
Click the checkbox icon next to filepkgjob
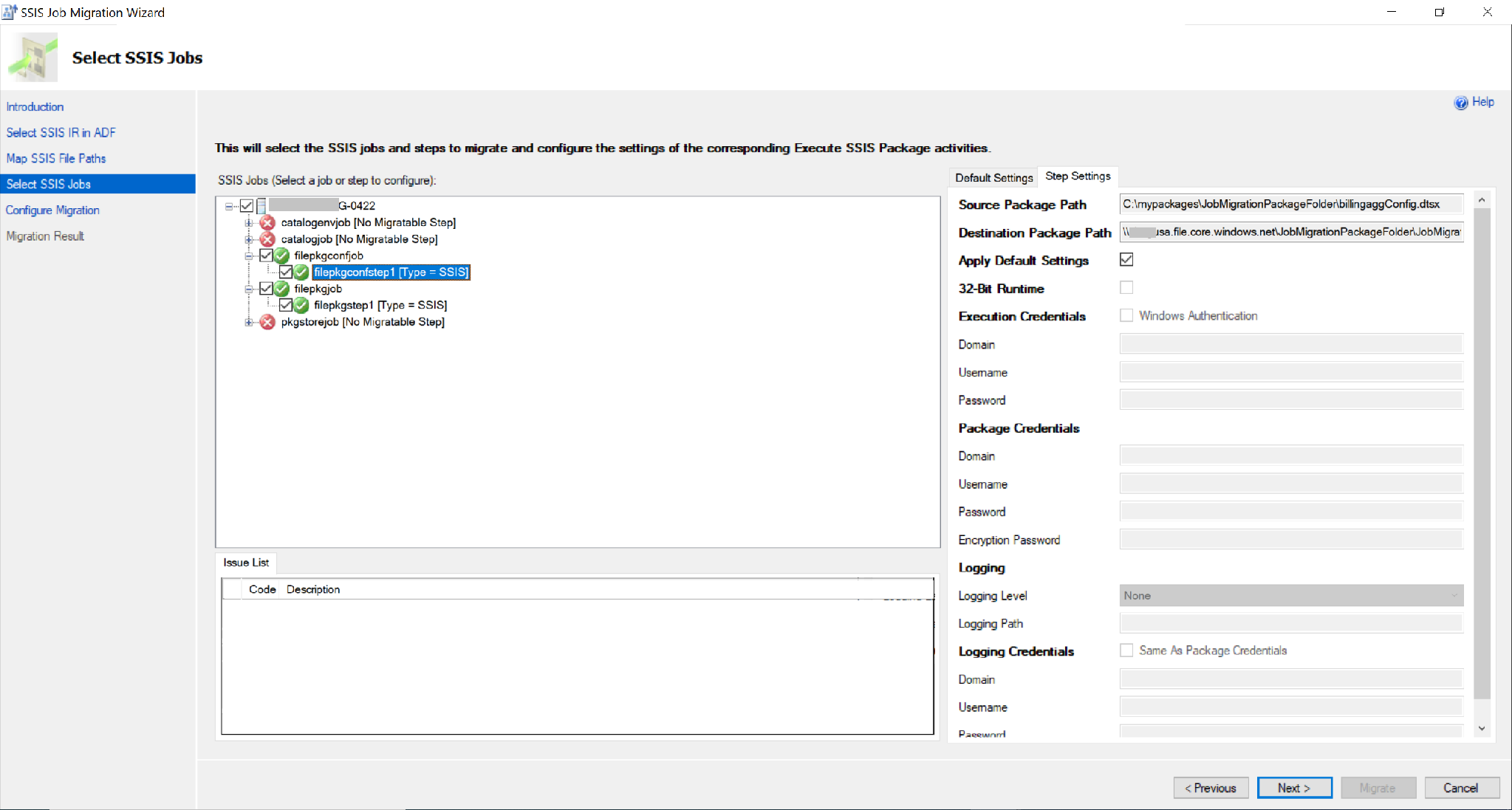pos(266,289)
